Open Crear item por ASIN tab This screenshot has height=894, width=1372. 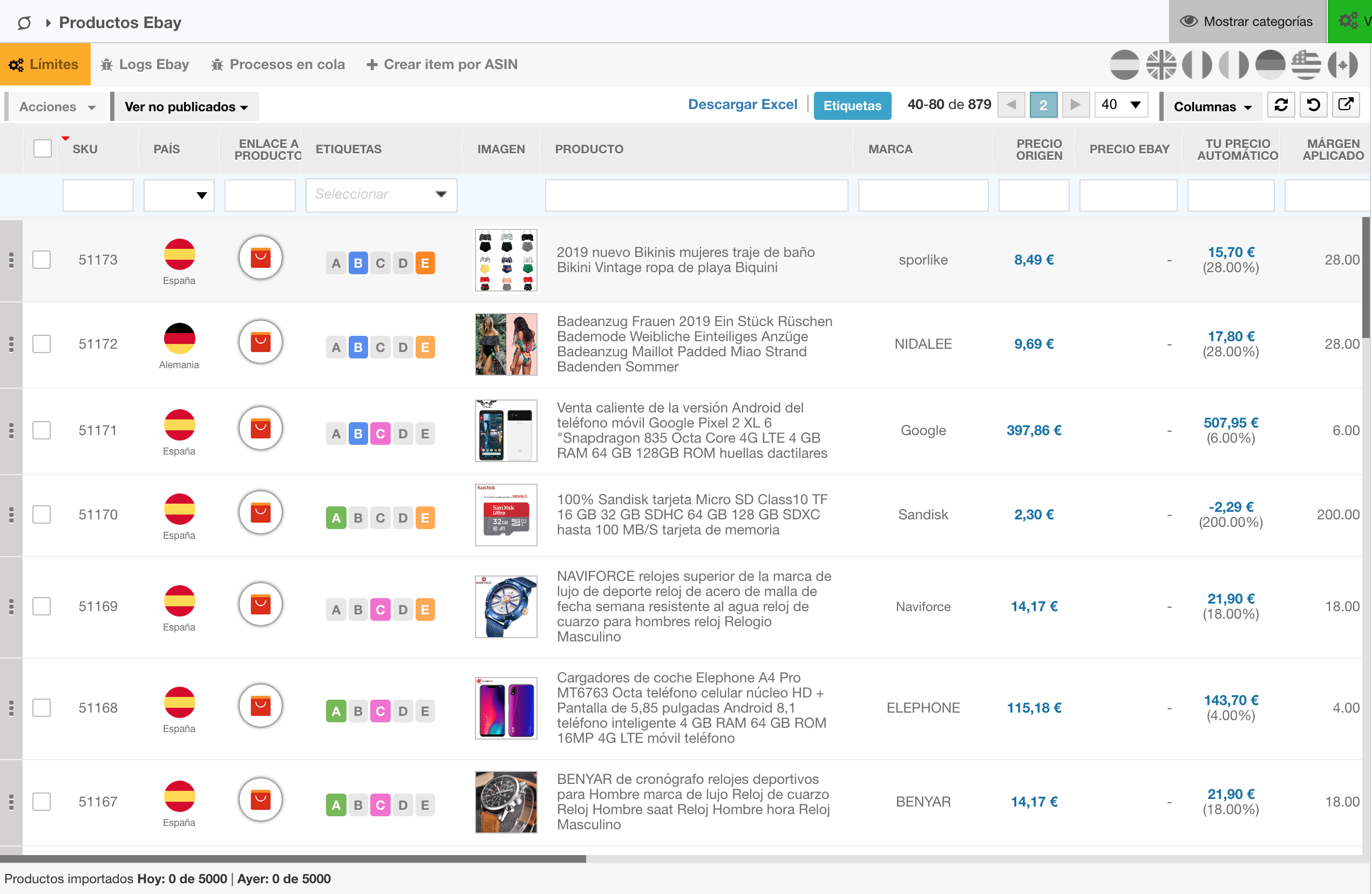point(442,65)
